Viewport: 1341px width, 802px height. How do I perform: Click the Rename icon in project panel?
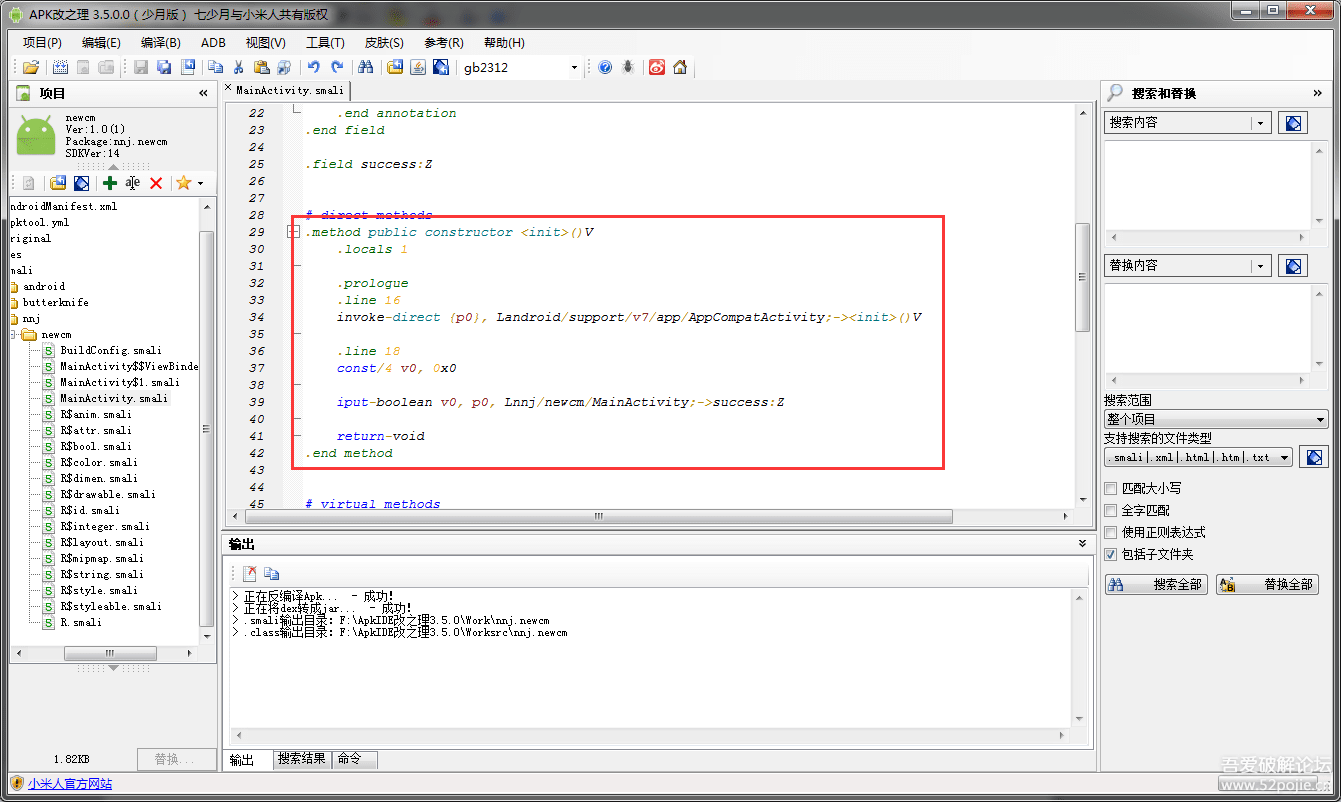(x=132, y=183)
